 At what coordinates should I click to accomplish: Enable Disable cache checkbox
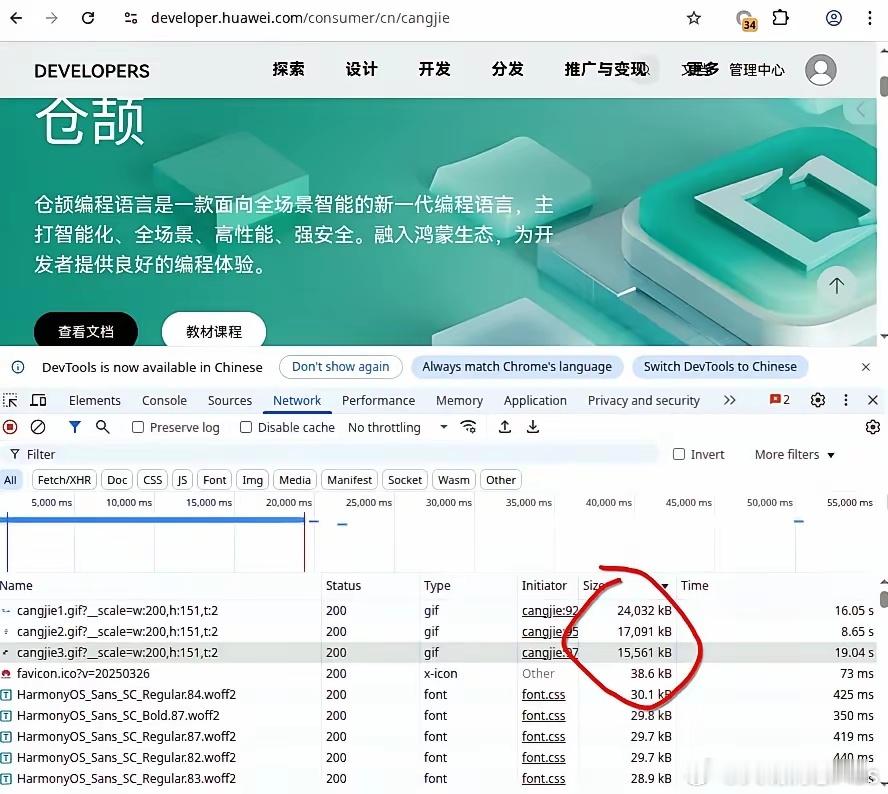point(246,427)
